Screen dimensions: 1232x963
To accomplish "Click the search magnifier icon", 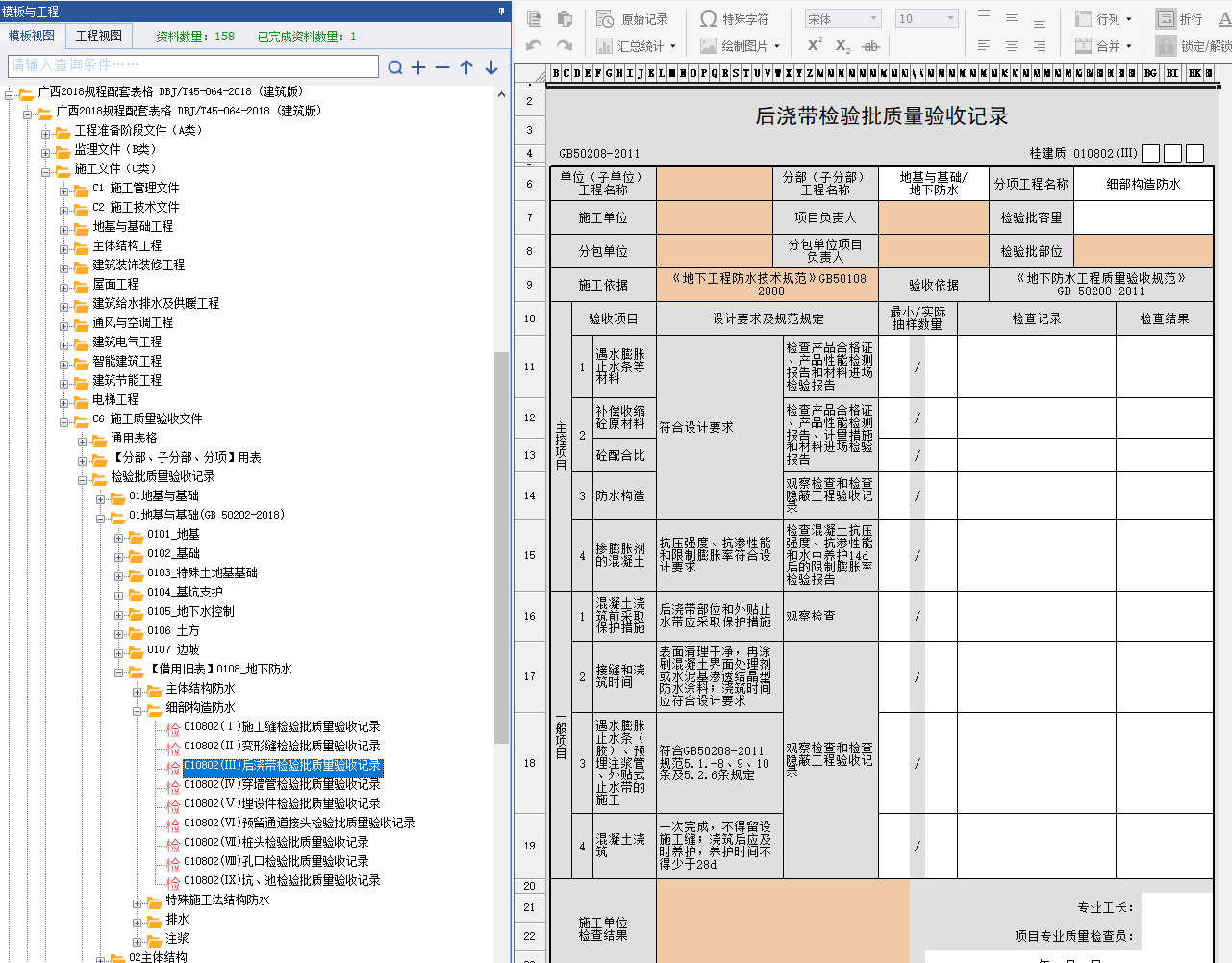I will [395, 67].
